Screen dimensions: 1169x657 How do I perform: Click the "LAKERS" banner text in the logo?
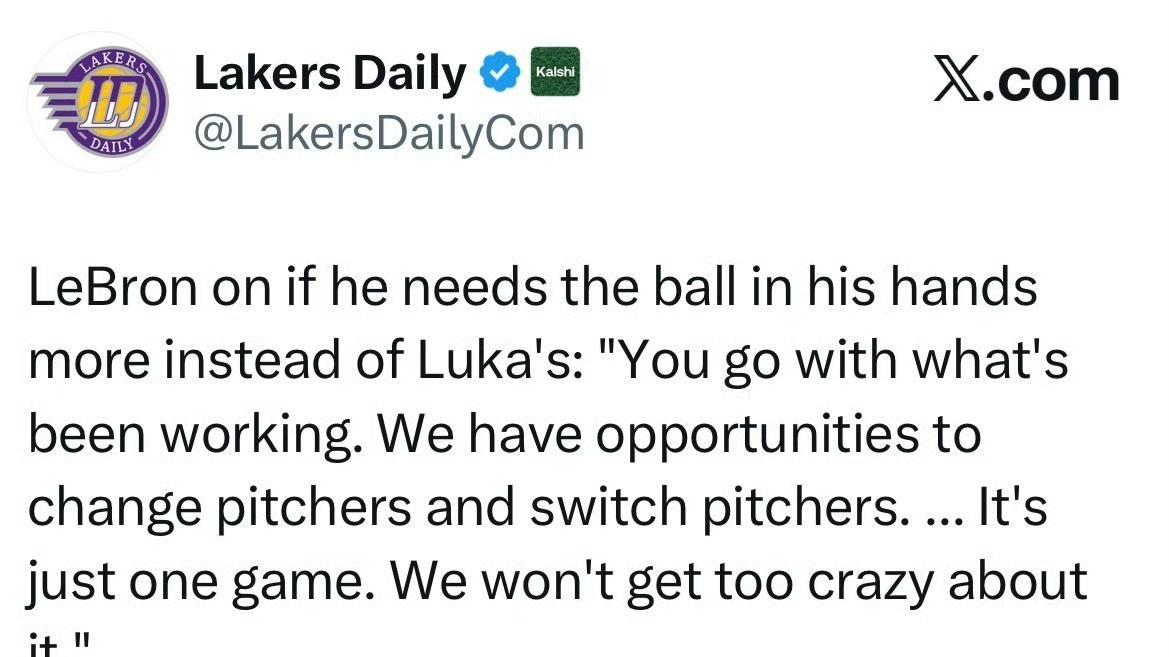tap(112, 62)
